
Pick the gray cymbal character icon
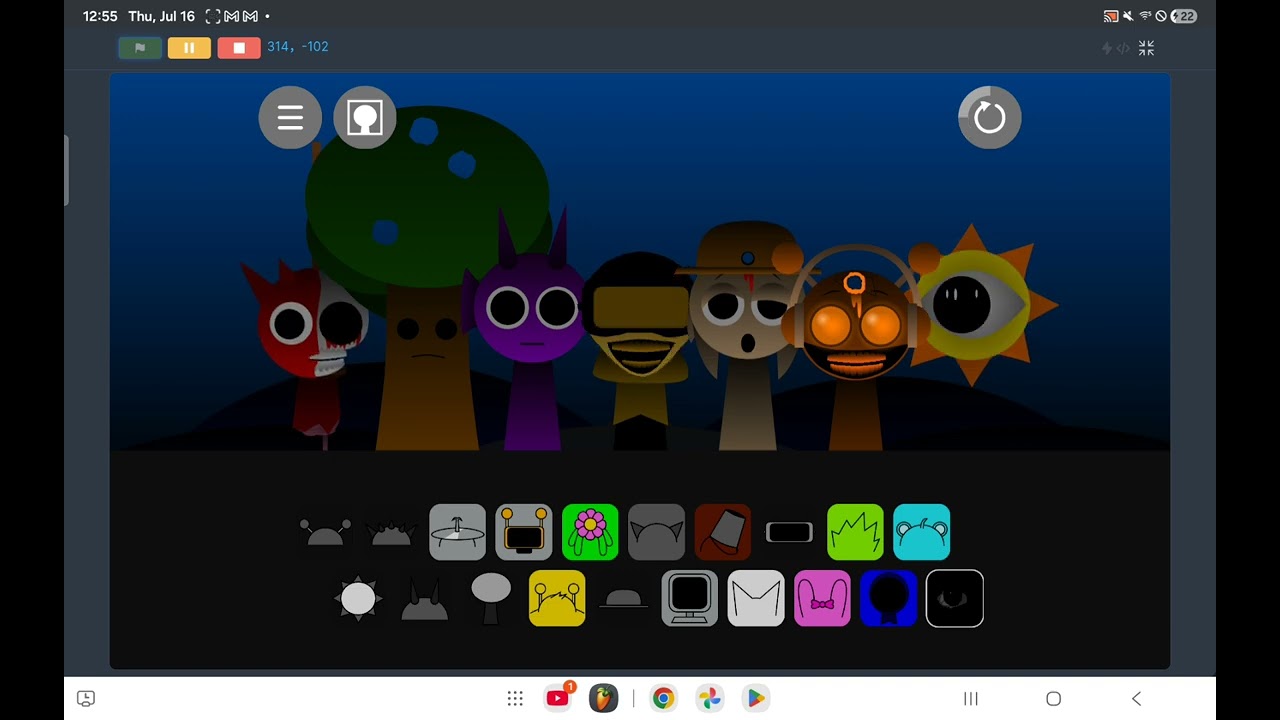tap(457, 532)
